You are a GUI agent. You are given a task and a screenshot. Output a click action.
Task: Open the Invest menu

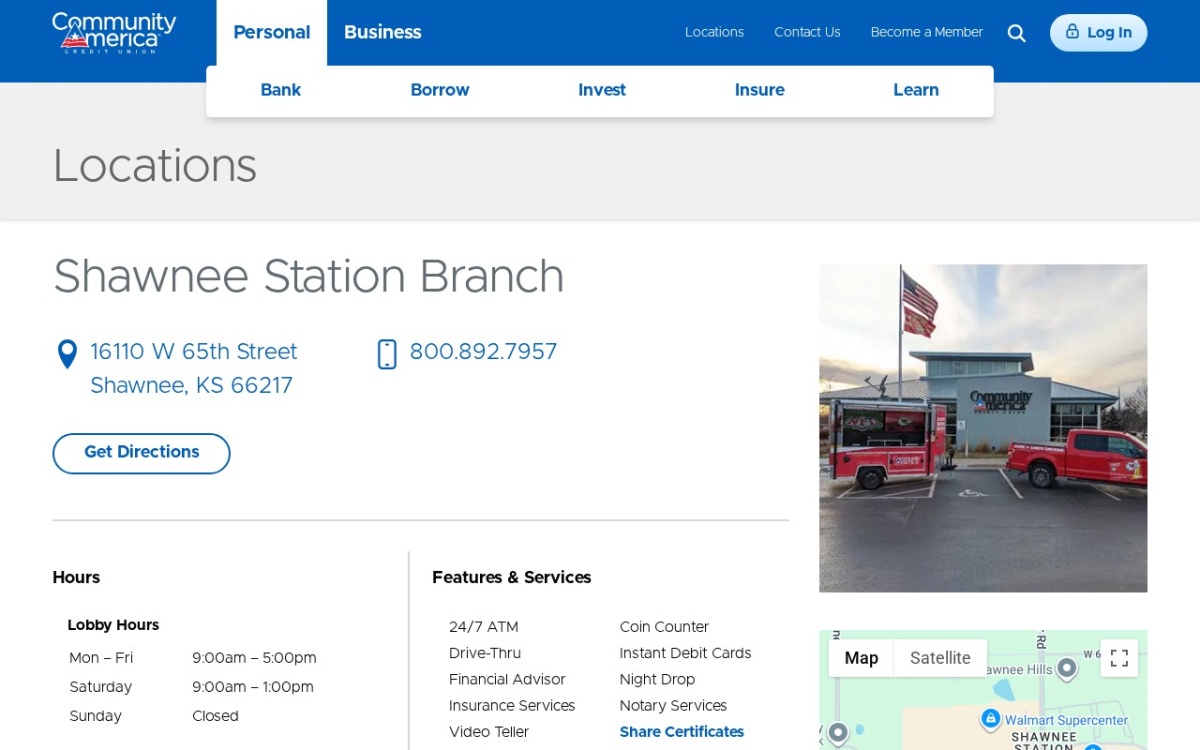[x=602, y=90]
